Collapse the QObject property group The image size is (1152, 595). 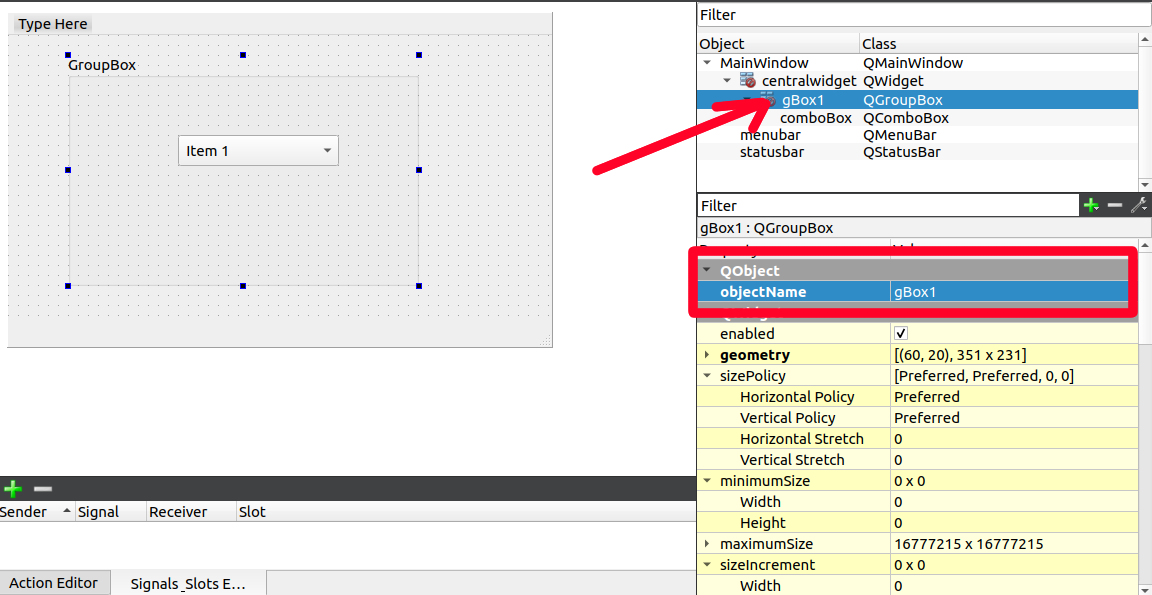(707, 270)
